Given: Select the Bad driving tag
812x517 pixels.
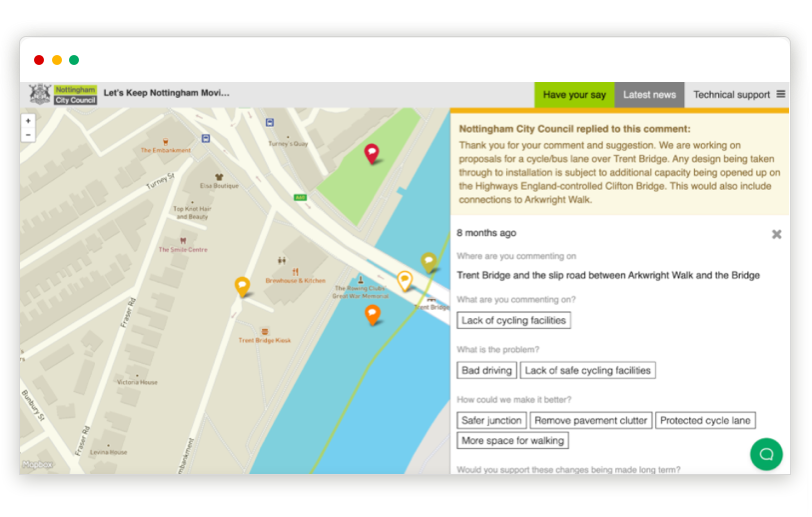Looking at the screenshot, I should click(x=486, y=370).
